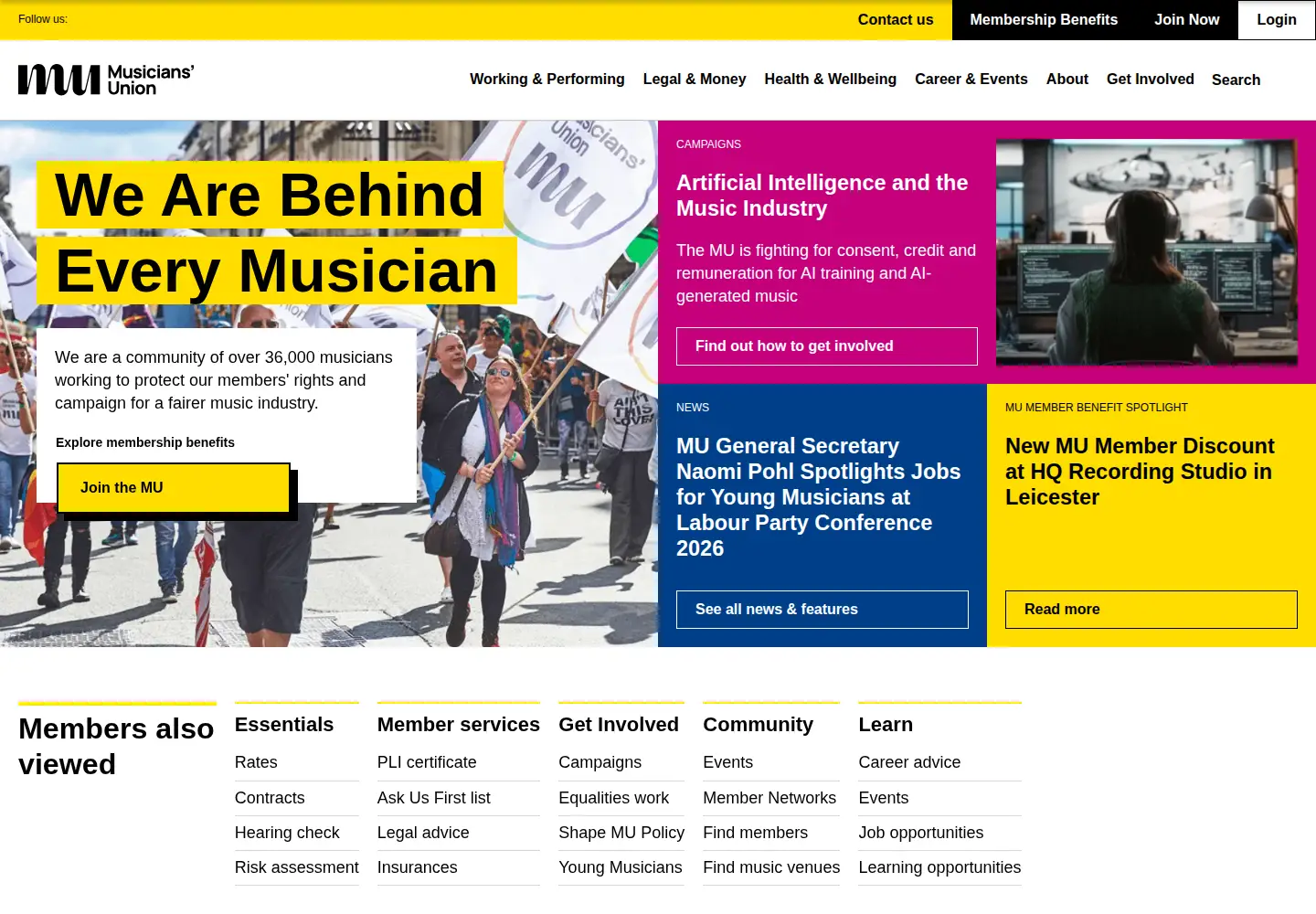Open the Job opportunities link
Viewport: 1316px width, 914px height.
click(x=921, y=833)
